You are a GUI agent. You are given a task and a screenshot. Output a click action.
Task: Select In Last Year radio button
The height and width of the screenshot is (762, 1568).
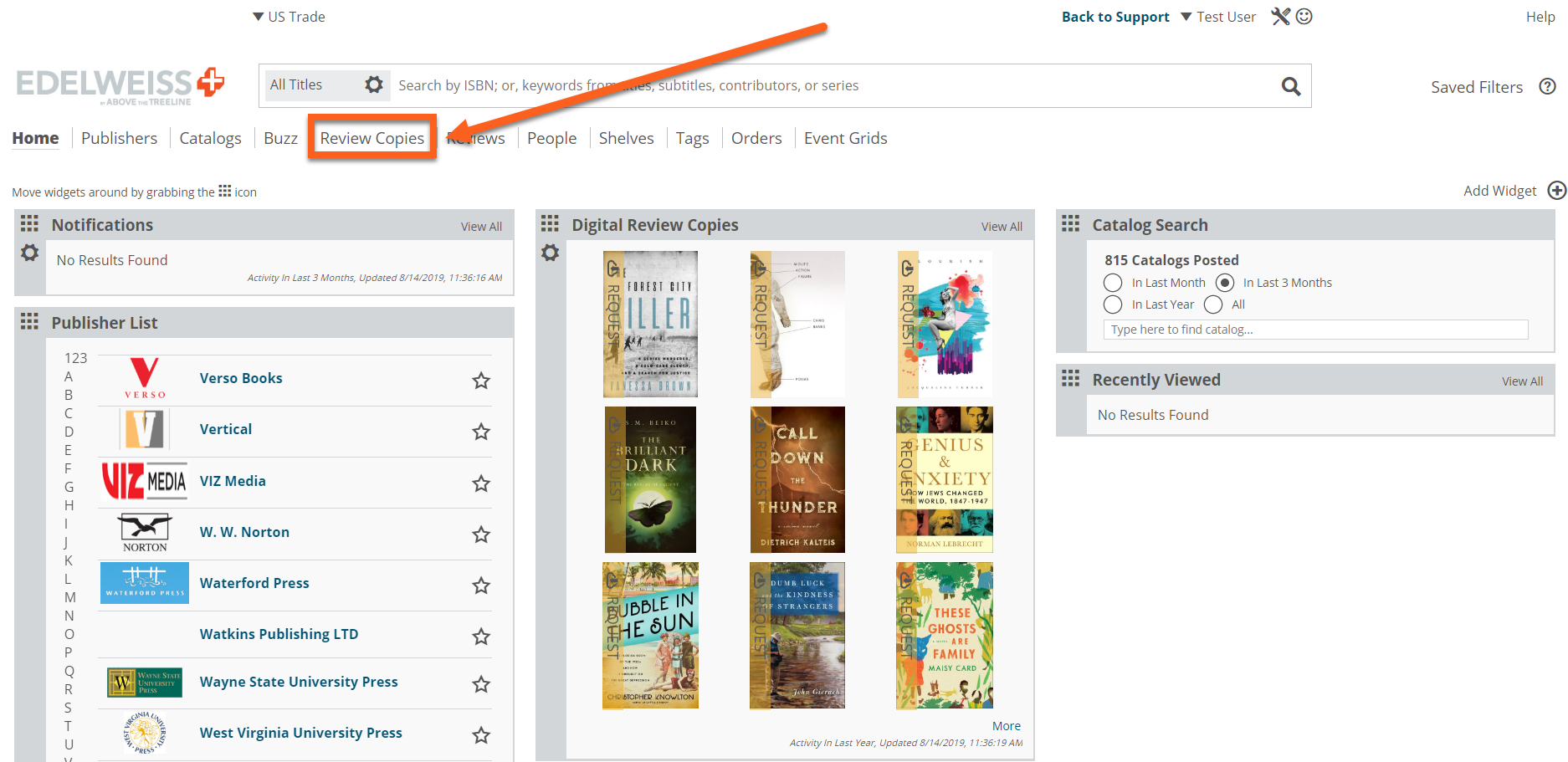point(1113,304)
